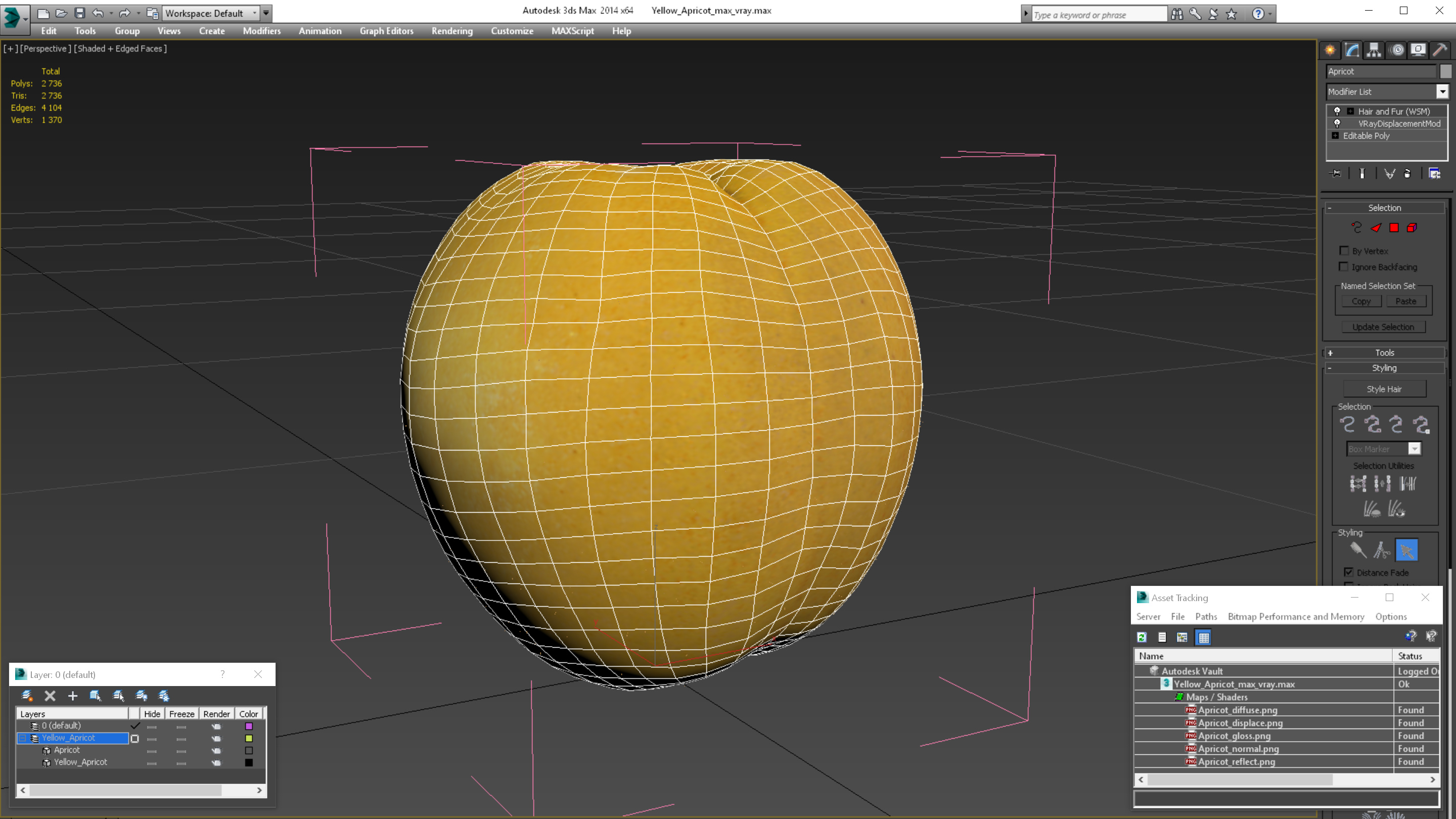1456x819 pixels.
Task: Click the Perspective viewport label
Action: [x=45, y=49]
